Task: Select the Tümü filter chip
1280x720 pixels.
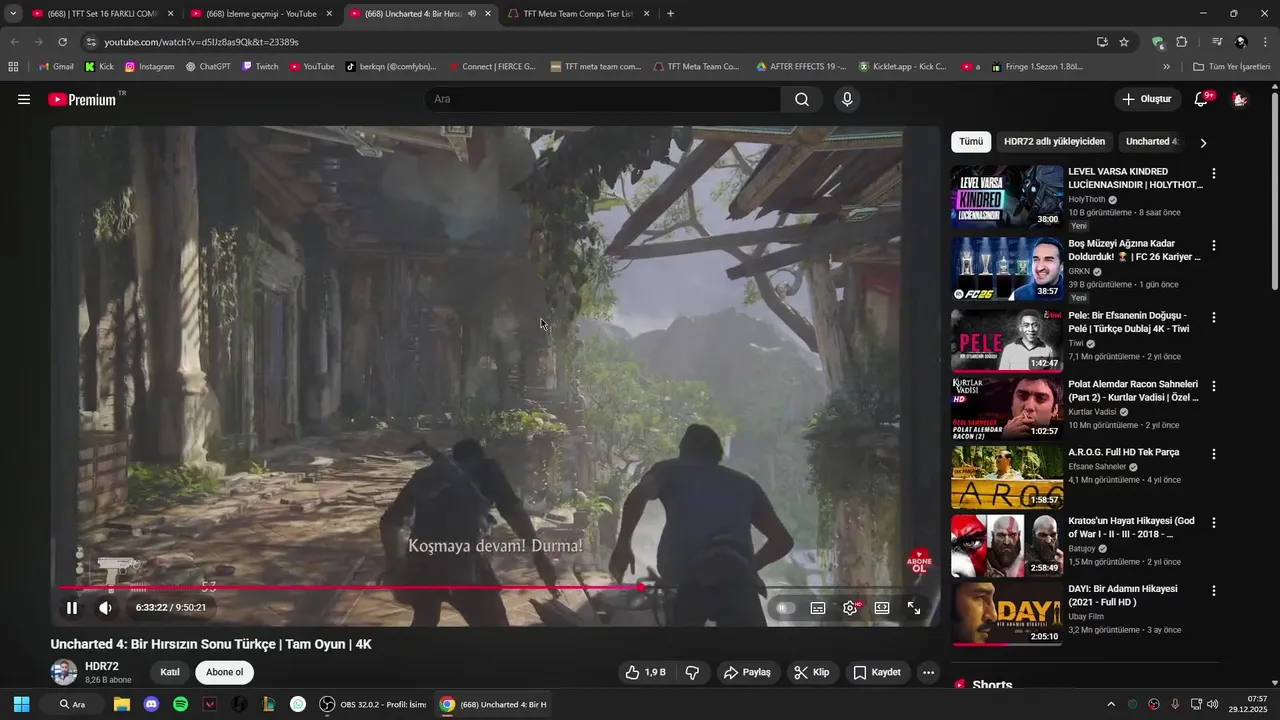Action: pos(971,142)
